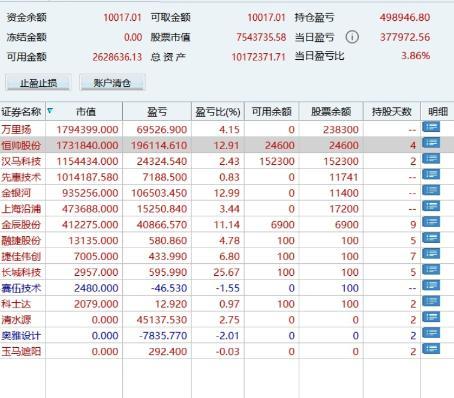This screenshot has width=454, height=398.
Task: Select the 奥雅设计 holding row
Action: coord(227,336)
